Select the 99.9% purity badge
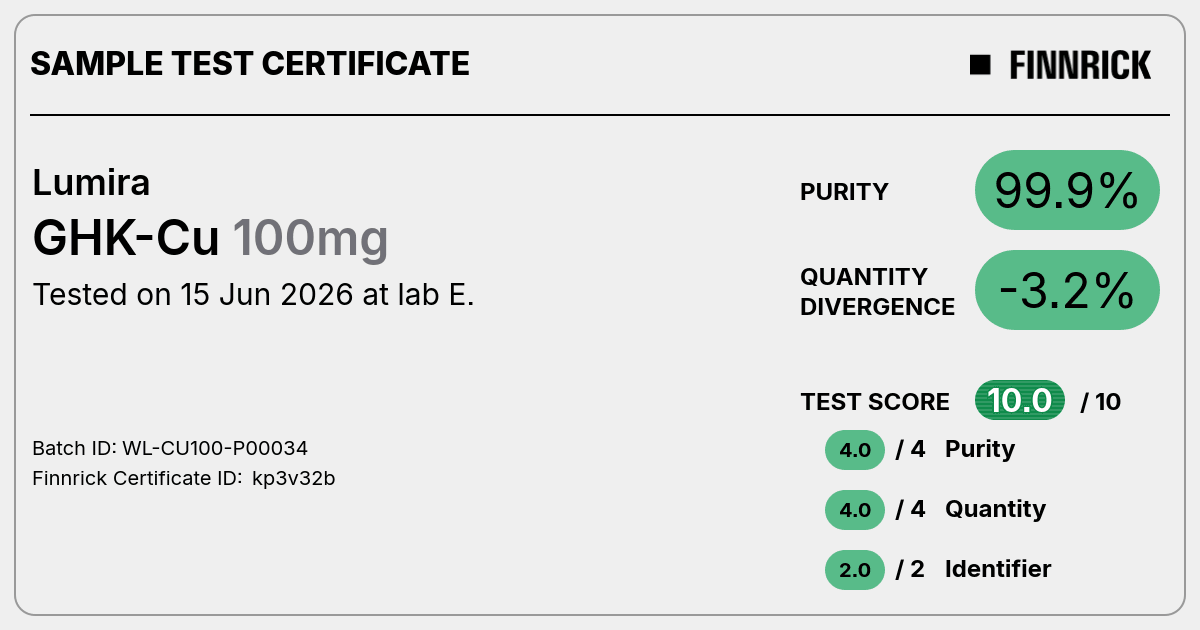The width and height of the screenshot is (1200, 630). point(1067,190)
